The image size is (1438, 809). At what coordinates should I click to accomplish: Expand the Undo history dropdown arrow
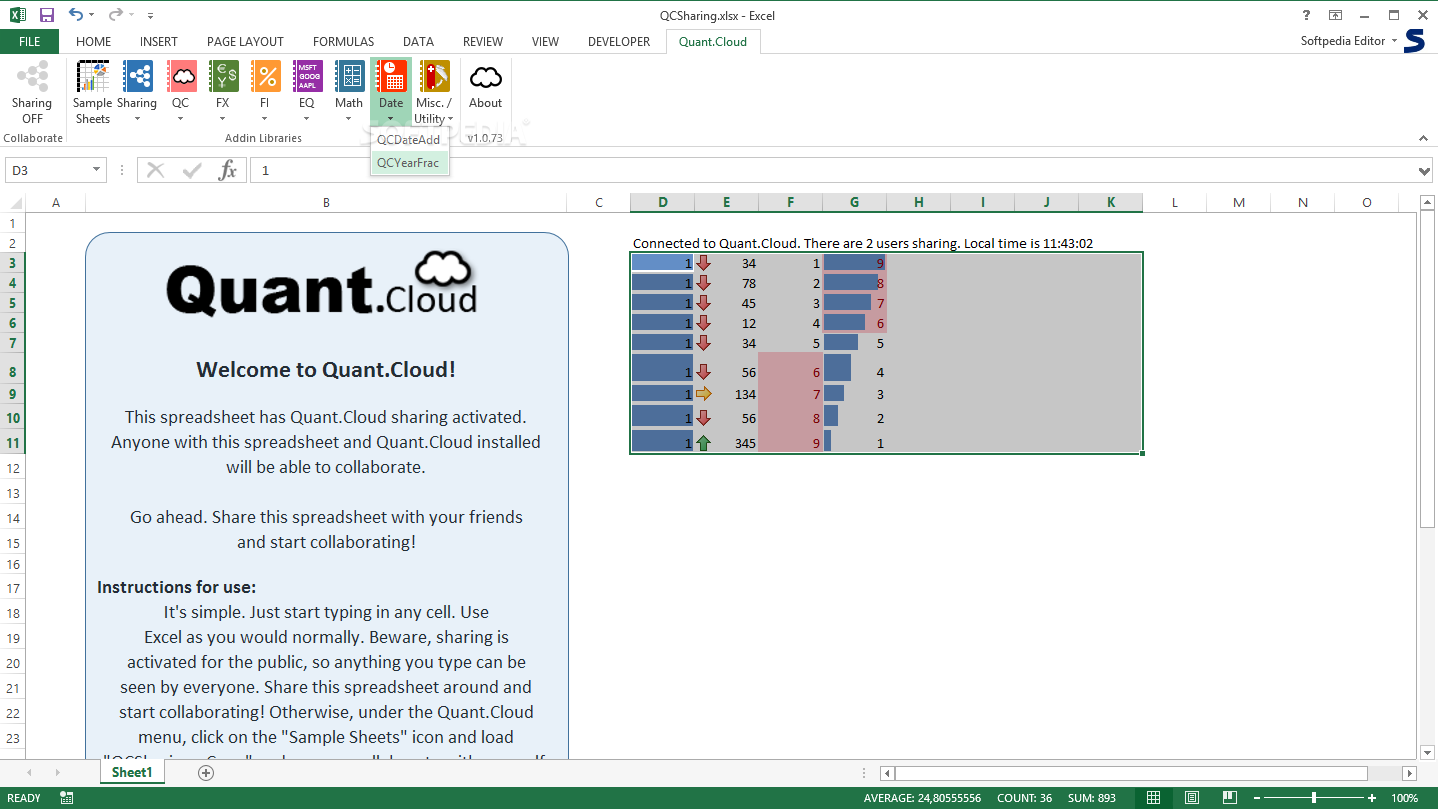(x=91, y=15)
